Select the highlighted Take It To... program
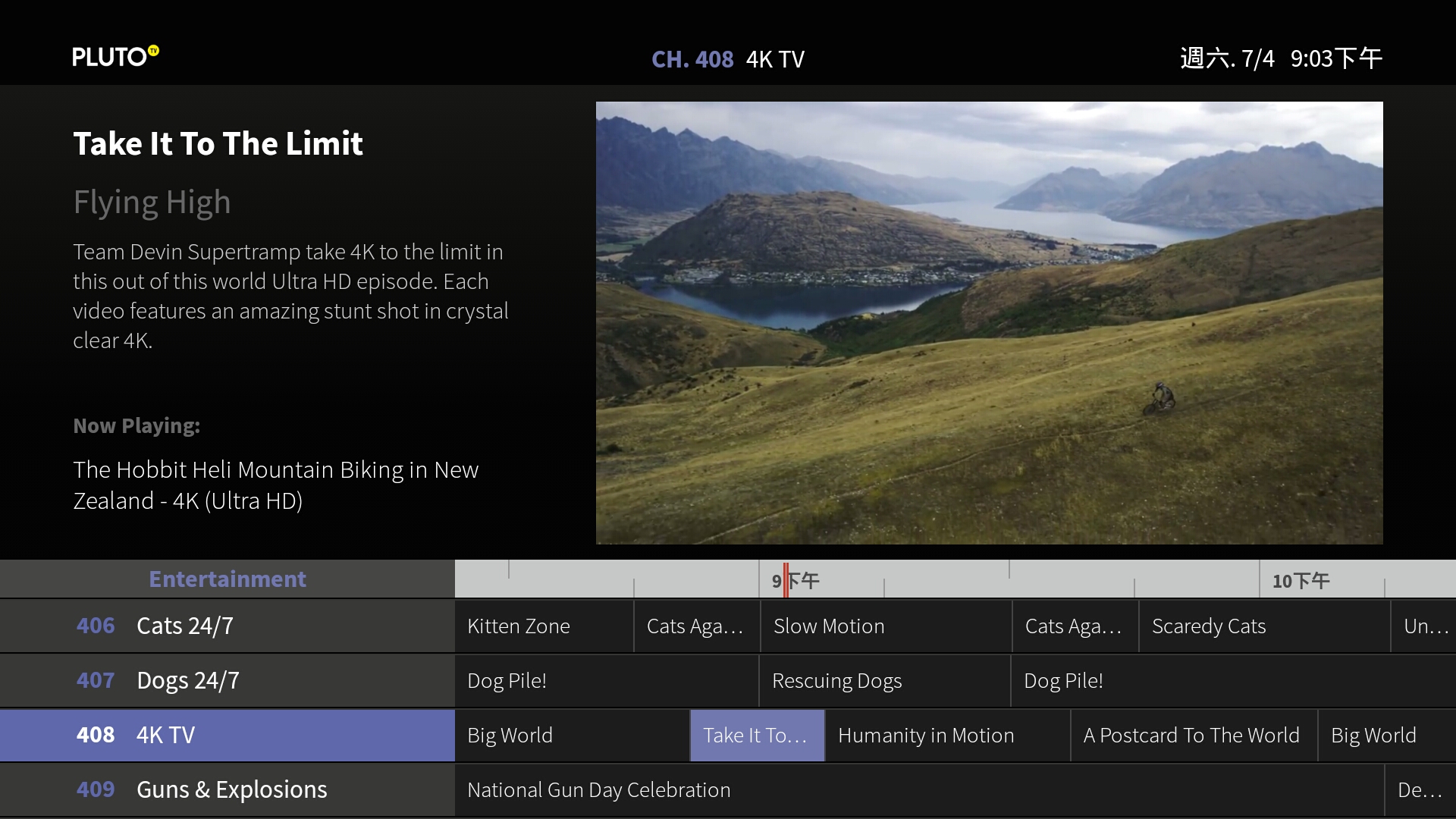The image size is (1456, 819). 757,735
